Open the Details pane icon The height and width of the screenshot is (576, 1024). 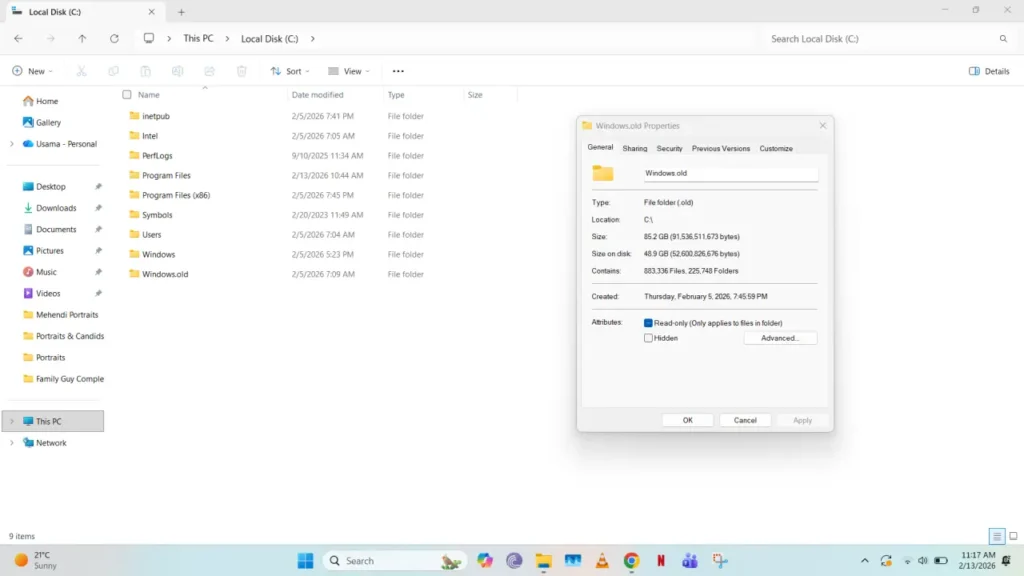(x=989, y=71)
